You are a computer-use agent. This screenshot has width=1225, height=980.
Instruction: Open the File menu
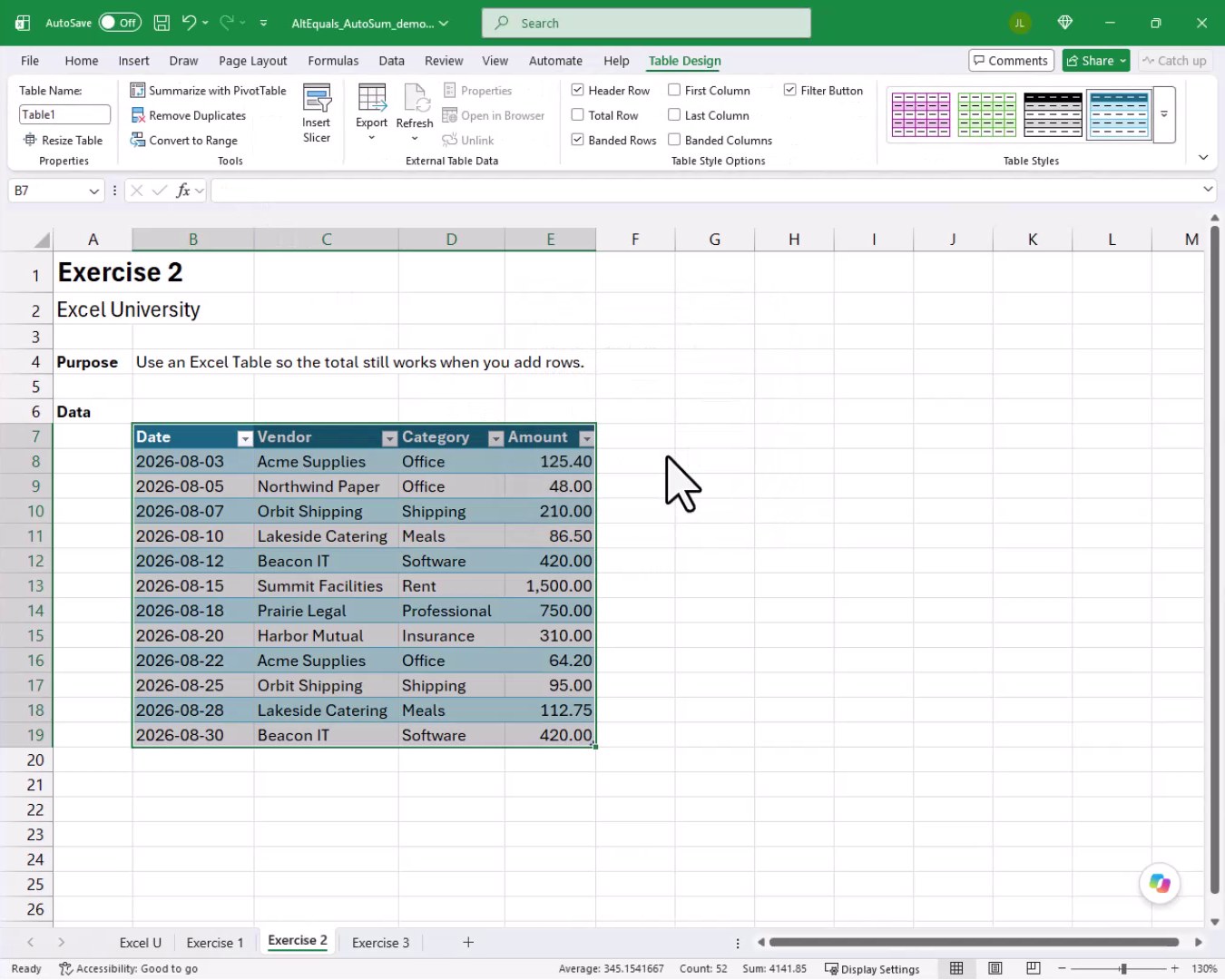(x=30, y=61)
